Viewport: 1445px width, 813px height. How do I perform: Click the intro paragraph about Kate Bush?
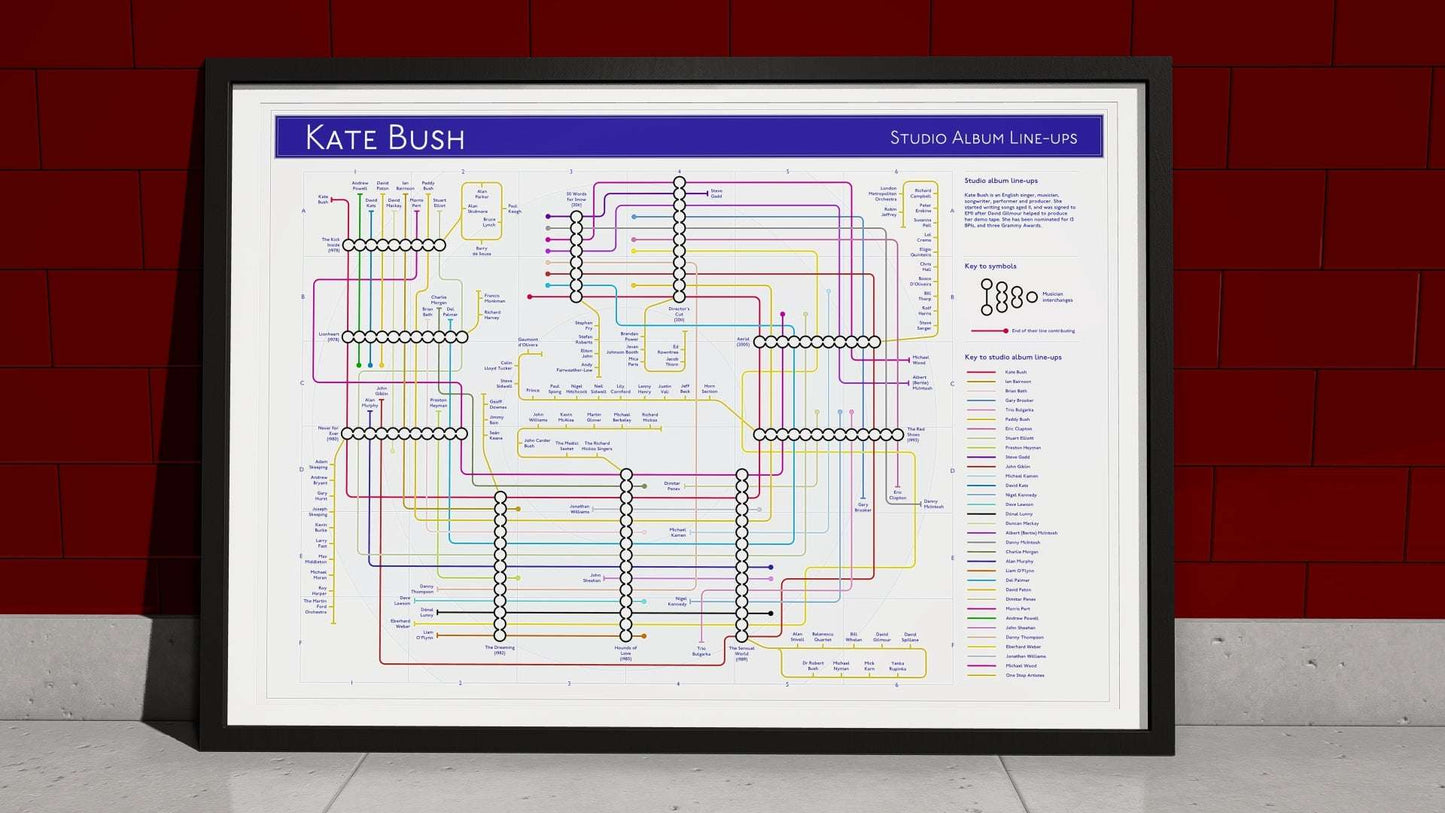pyautogui.click(x=1019, y=210)
